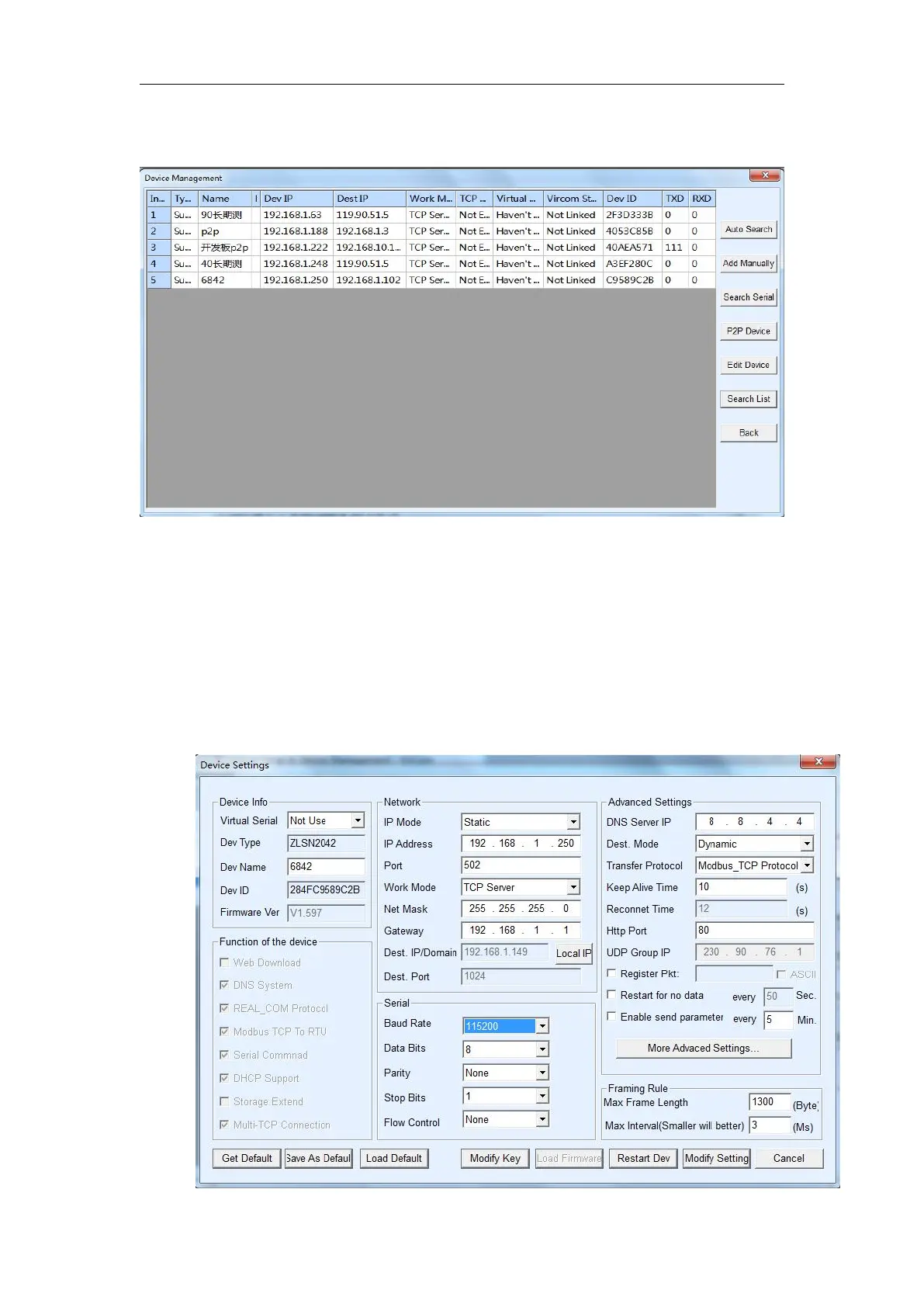Click the TXD column header

(x=675, y=199)
